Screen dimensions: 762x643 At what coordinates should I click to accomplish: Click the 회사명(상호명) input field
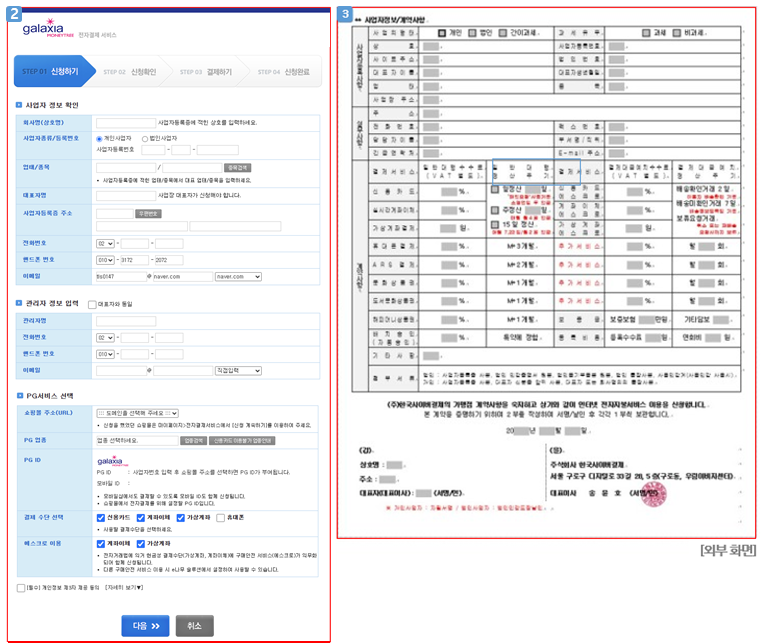click(126, 123)
